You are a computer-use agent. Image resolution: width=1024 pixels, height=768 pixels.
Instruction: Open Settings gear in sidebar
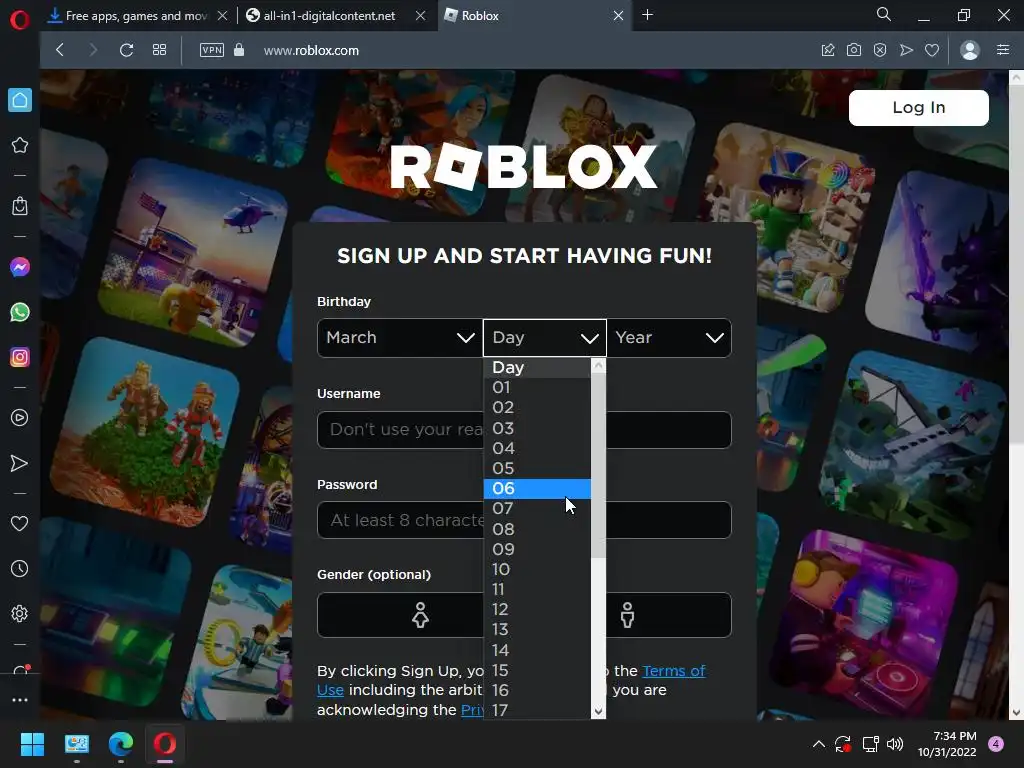coord(20,614)
